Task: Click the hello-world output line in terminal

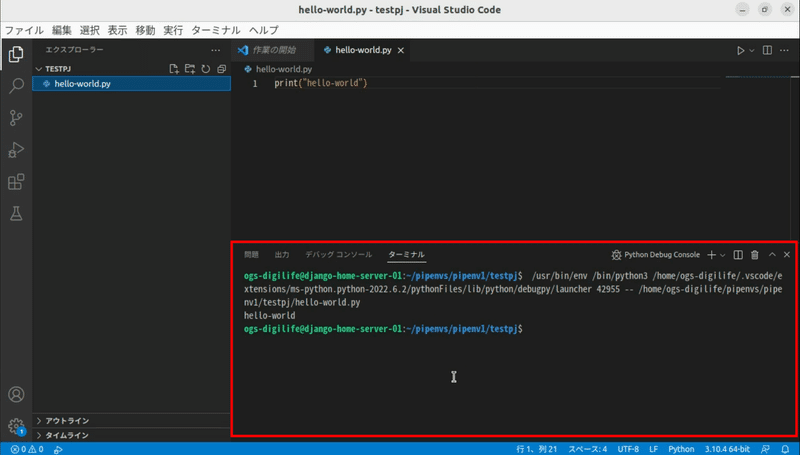Action: click(x=269, y=316)
